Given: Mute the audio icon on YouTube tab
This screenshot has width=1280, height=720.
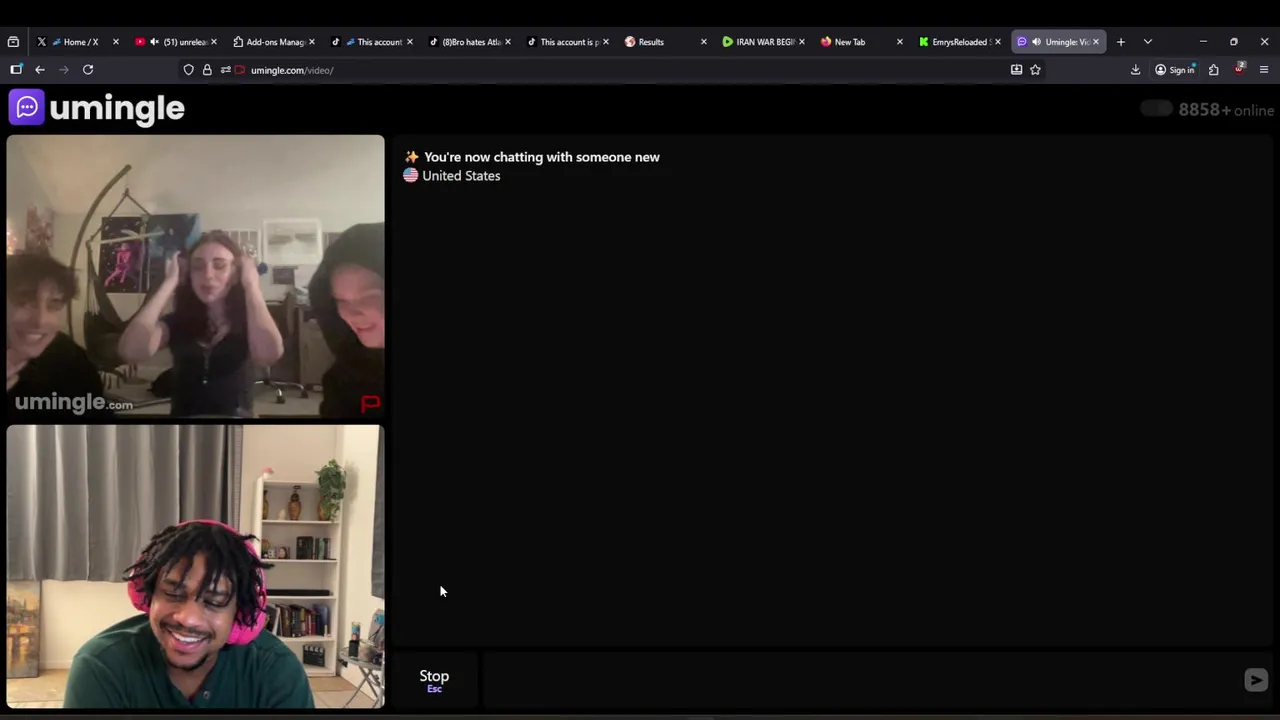Looking at the screenshot, I should (154, 42).
